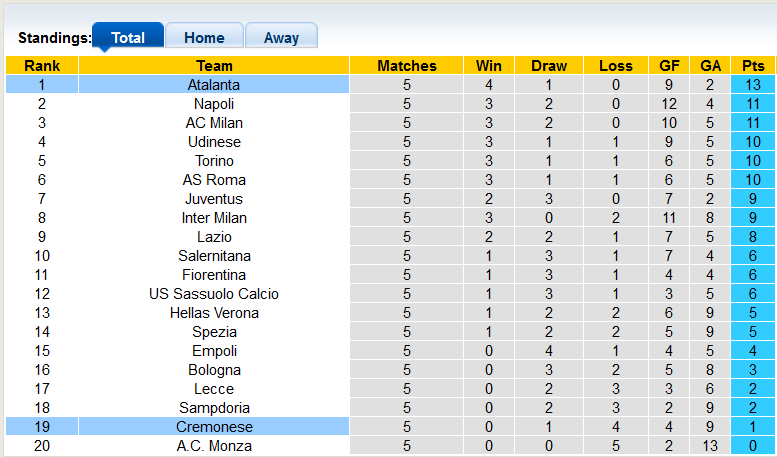Screen dimensions: 777x457
Task: Click A.C. Monza team name
Action: (214, 446)
